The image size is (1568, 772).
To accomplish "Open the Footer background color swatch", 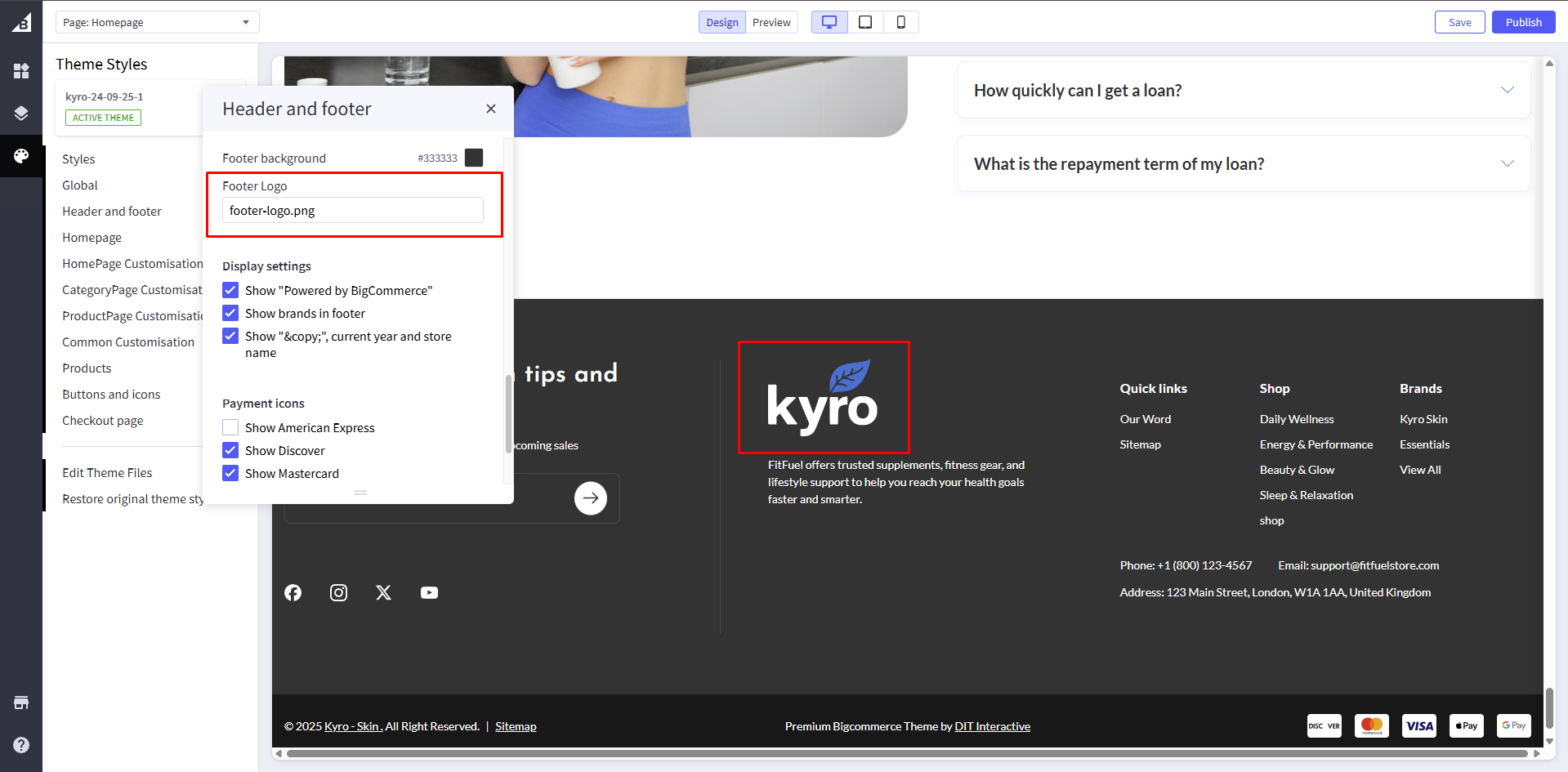I will [x=474, y=158].
